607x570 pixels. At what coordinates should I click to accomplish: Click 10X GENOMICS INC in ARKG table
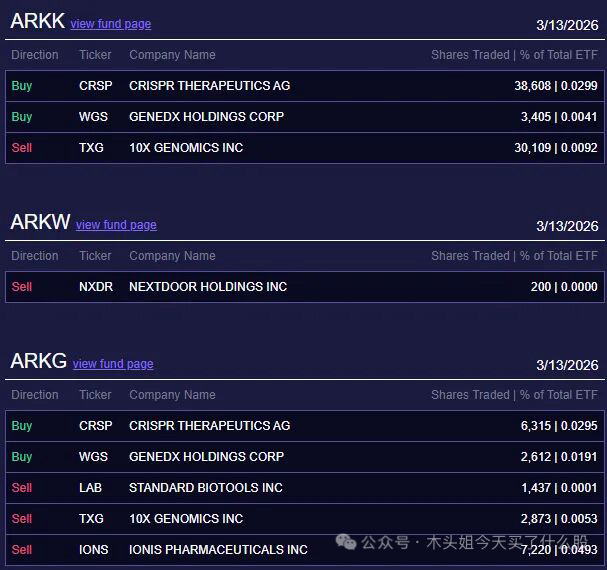pyautogui.click(x=186, y=518)
